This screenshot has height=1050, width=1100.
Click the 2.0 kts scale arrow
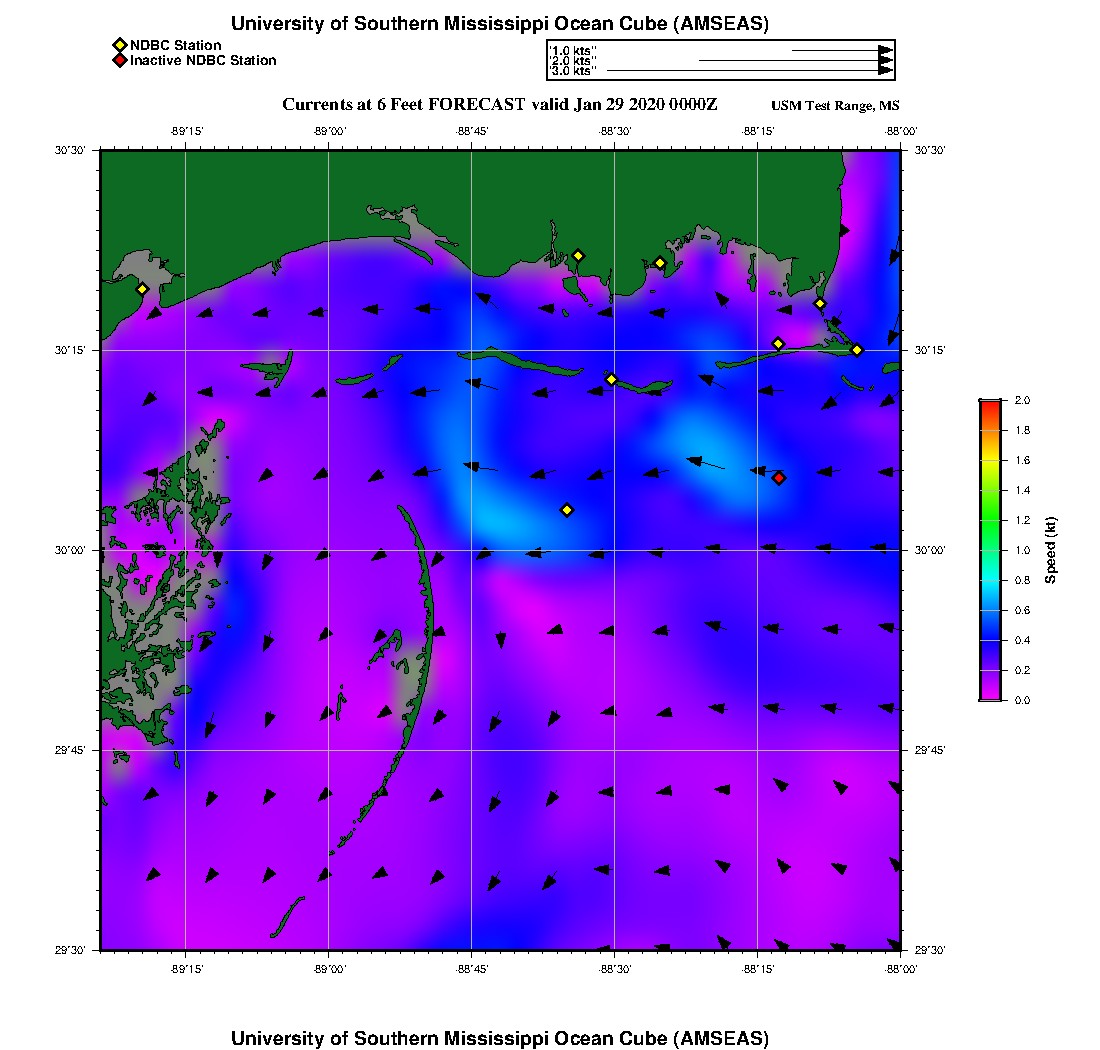pyautogui.click(x=796, y=60)
